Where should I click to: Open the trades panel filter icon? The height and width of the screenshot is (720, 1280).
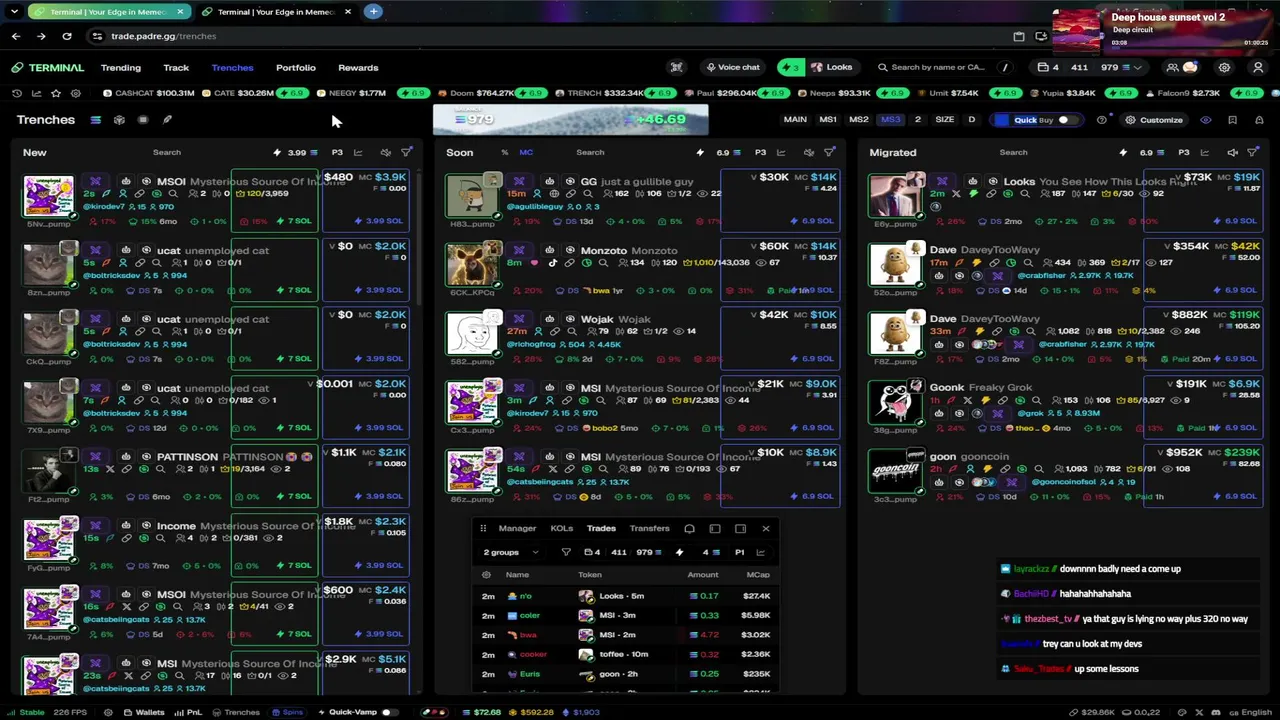click(x=566, y=552)
